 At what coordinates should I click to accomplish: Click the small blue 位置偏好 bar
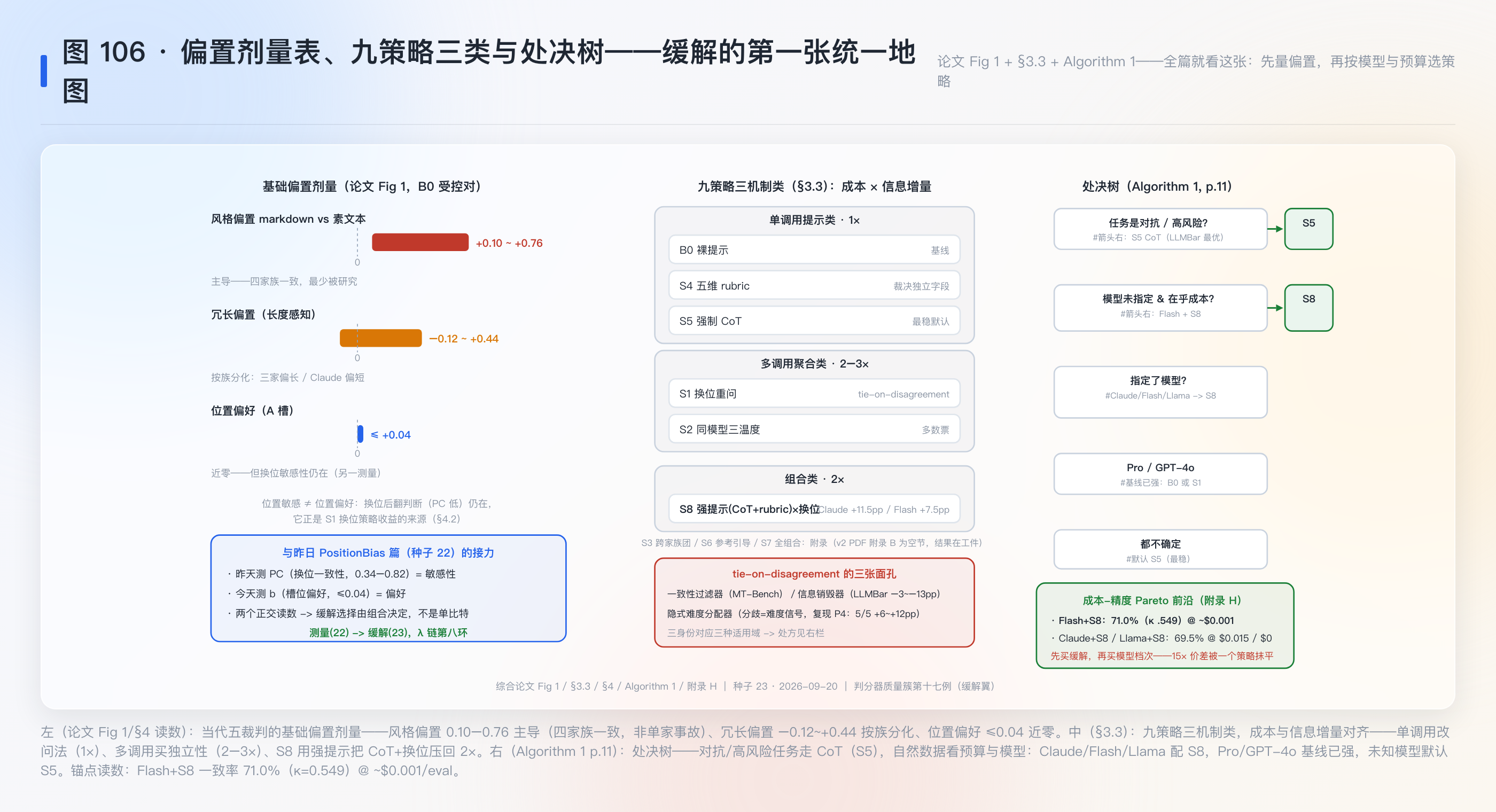[x=360, y=434]
